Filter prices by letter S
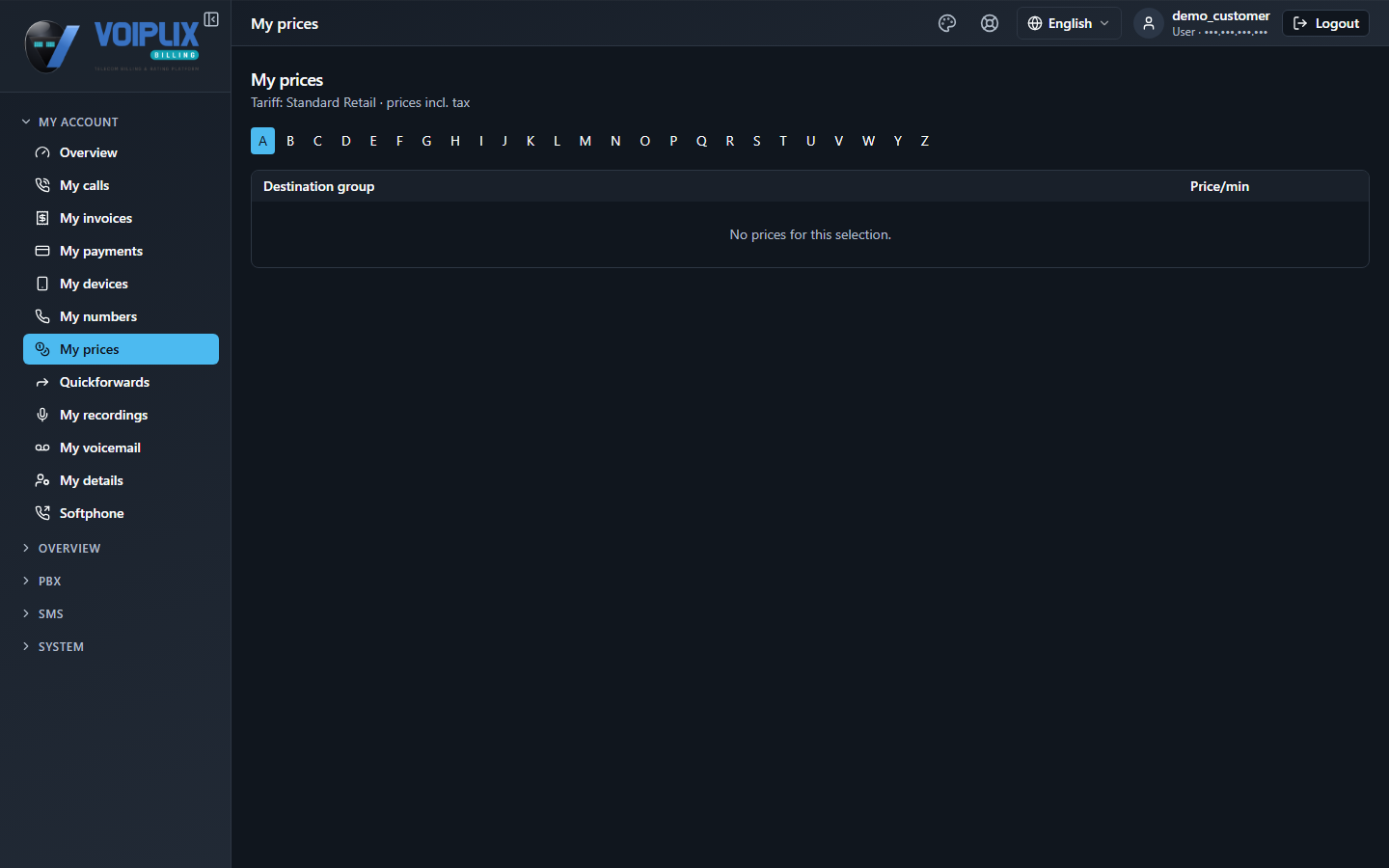The height and width of the screenshot is (868, 1389). 757,141
